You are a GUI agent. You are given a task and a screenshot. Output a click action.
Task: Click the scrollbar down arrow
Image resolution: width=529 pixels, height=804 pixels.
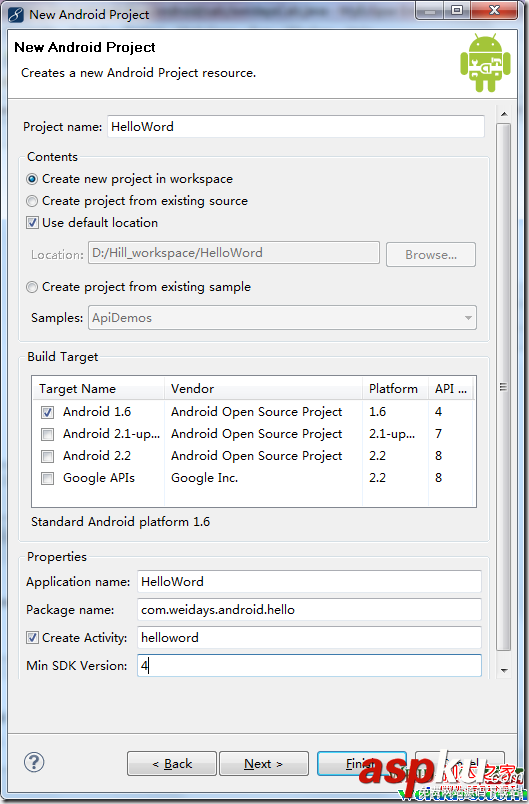click(504, 670)
